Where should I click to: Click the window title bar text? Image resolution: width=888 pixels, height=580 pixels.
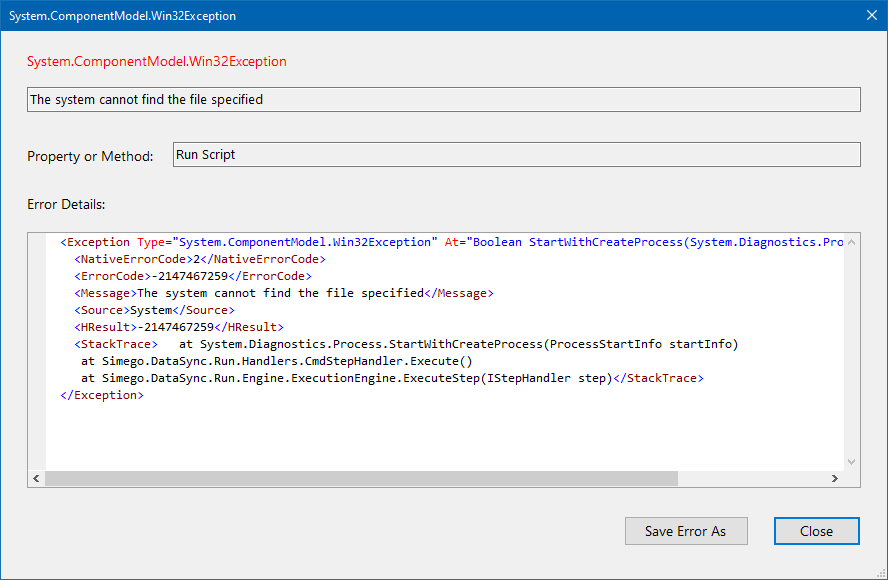122,16
